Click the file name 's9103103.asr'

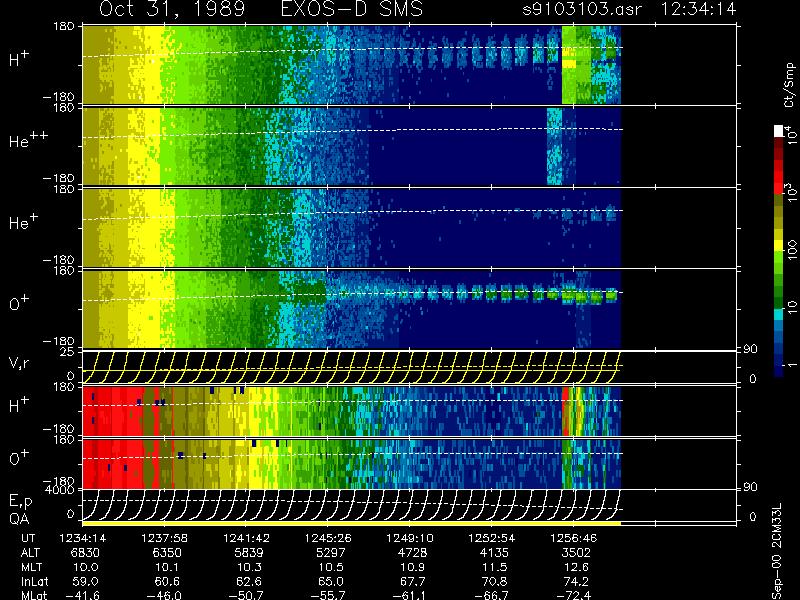[582, 10]
